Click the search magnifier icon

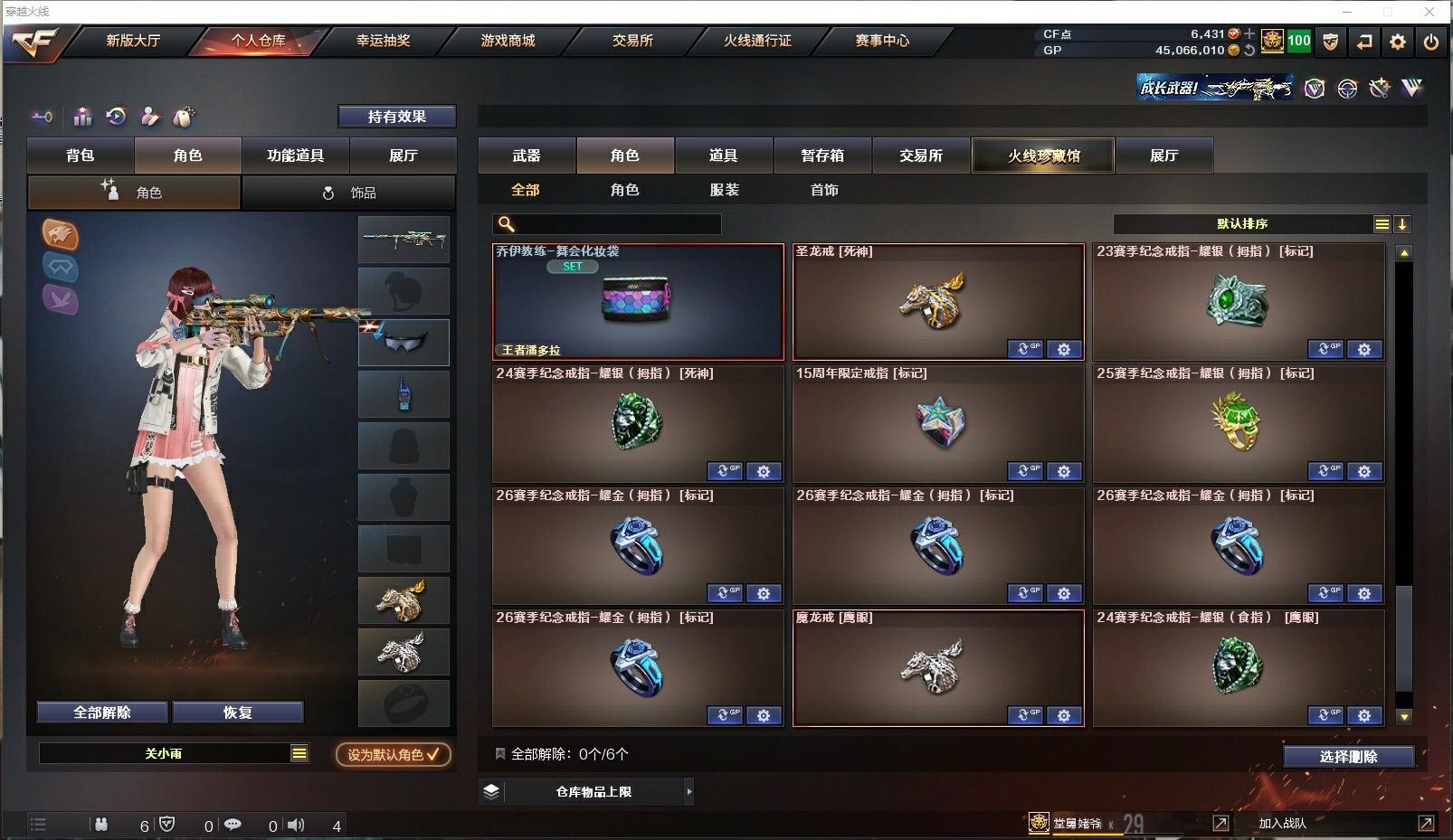click(507, 224)
